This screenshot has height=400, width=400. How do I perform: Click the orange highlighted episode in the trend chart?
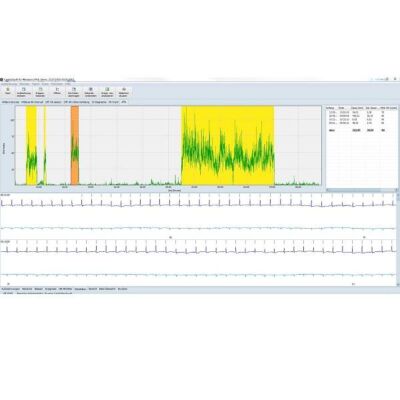click(x=75, y=145)
